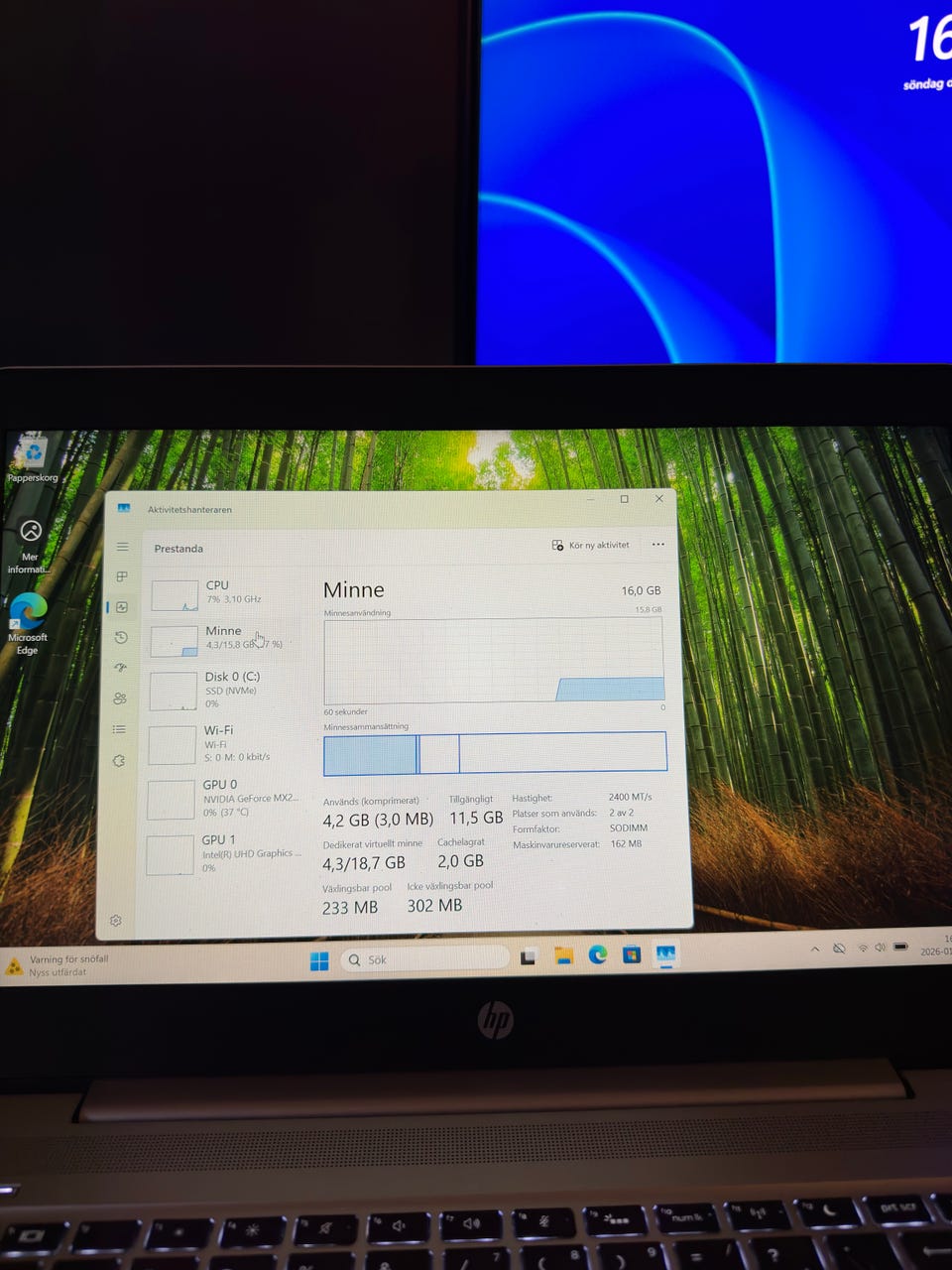Open Task View from the taskbar
This screenshot has width=952, height=1270.
coord(529,956)
